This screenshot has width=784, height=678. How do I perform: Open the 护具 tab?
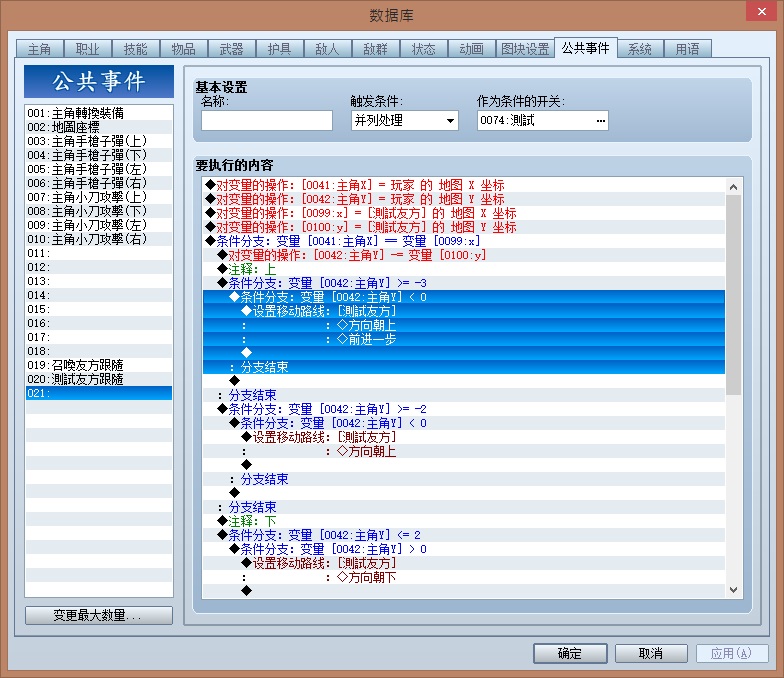coord(280,49)
